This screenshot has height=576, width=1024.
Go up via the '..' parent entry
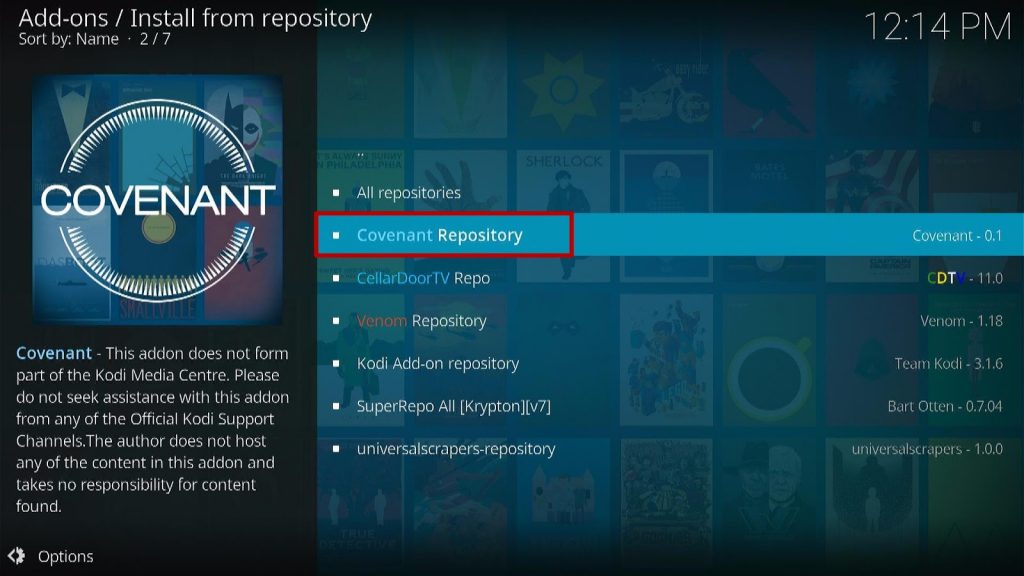(360, 155)
